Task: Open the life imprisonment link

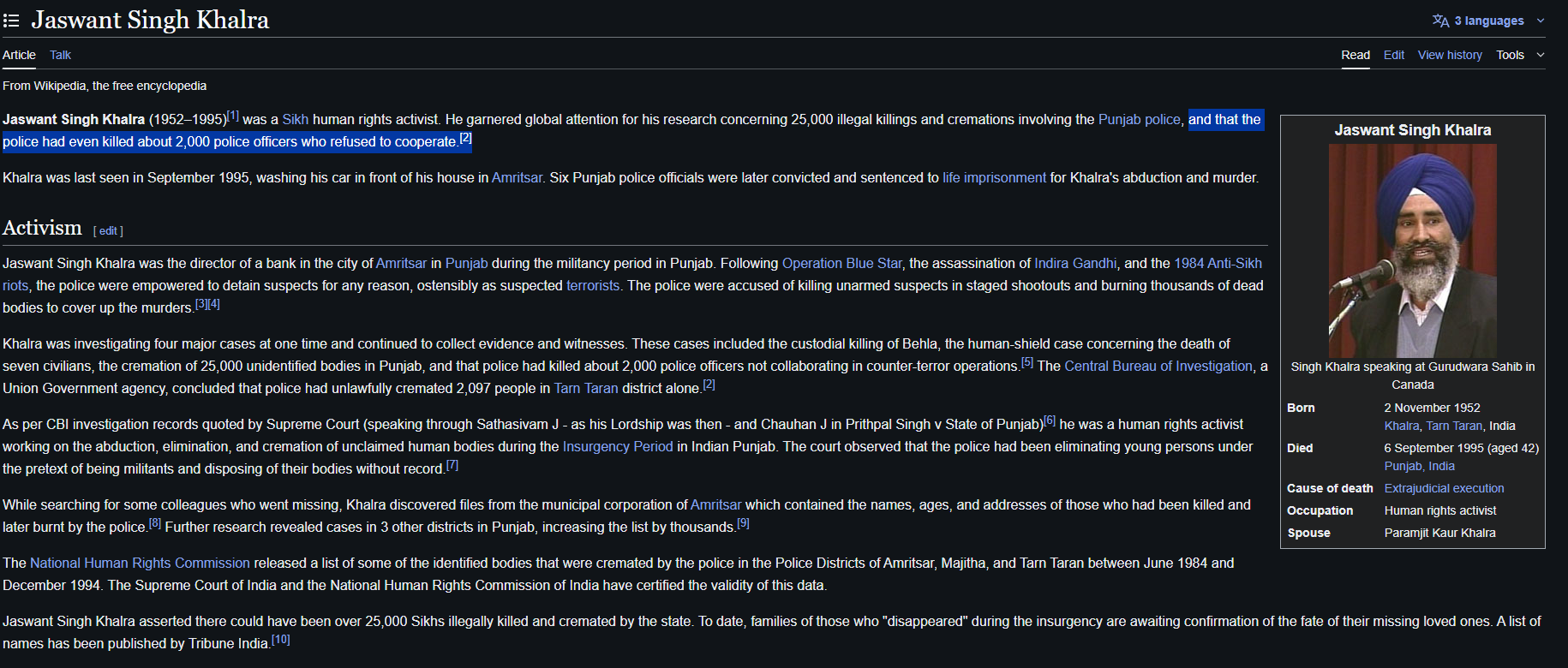Action: [x=994, y=178]
